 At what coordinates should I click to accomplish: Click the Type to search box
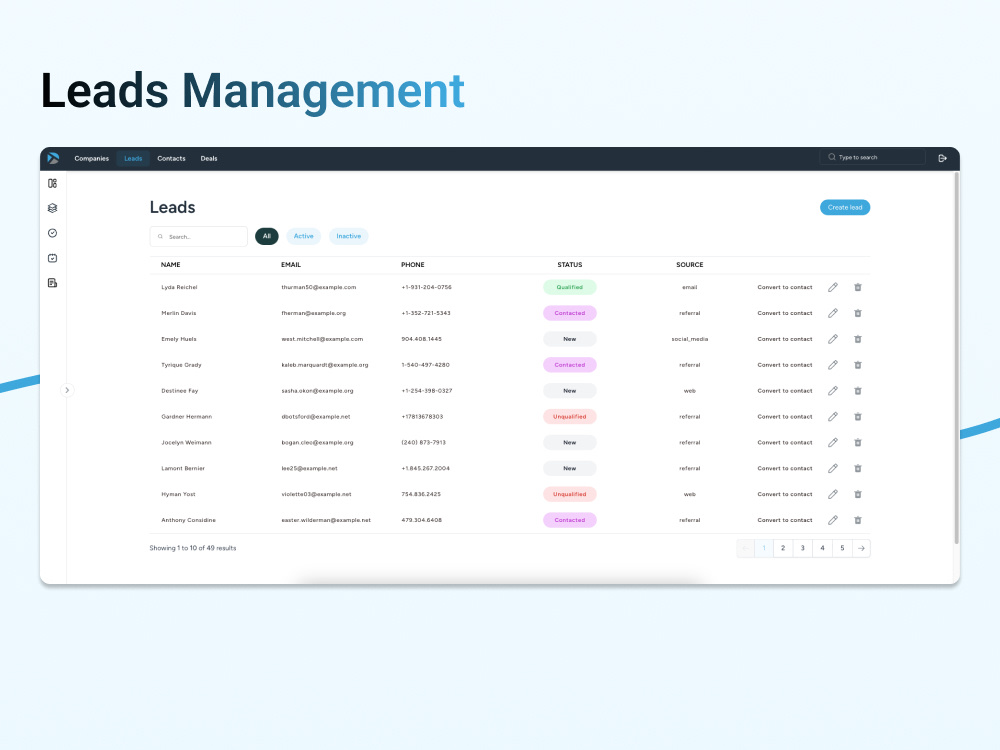pos(872,157)
